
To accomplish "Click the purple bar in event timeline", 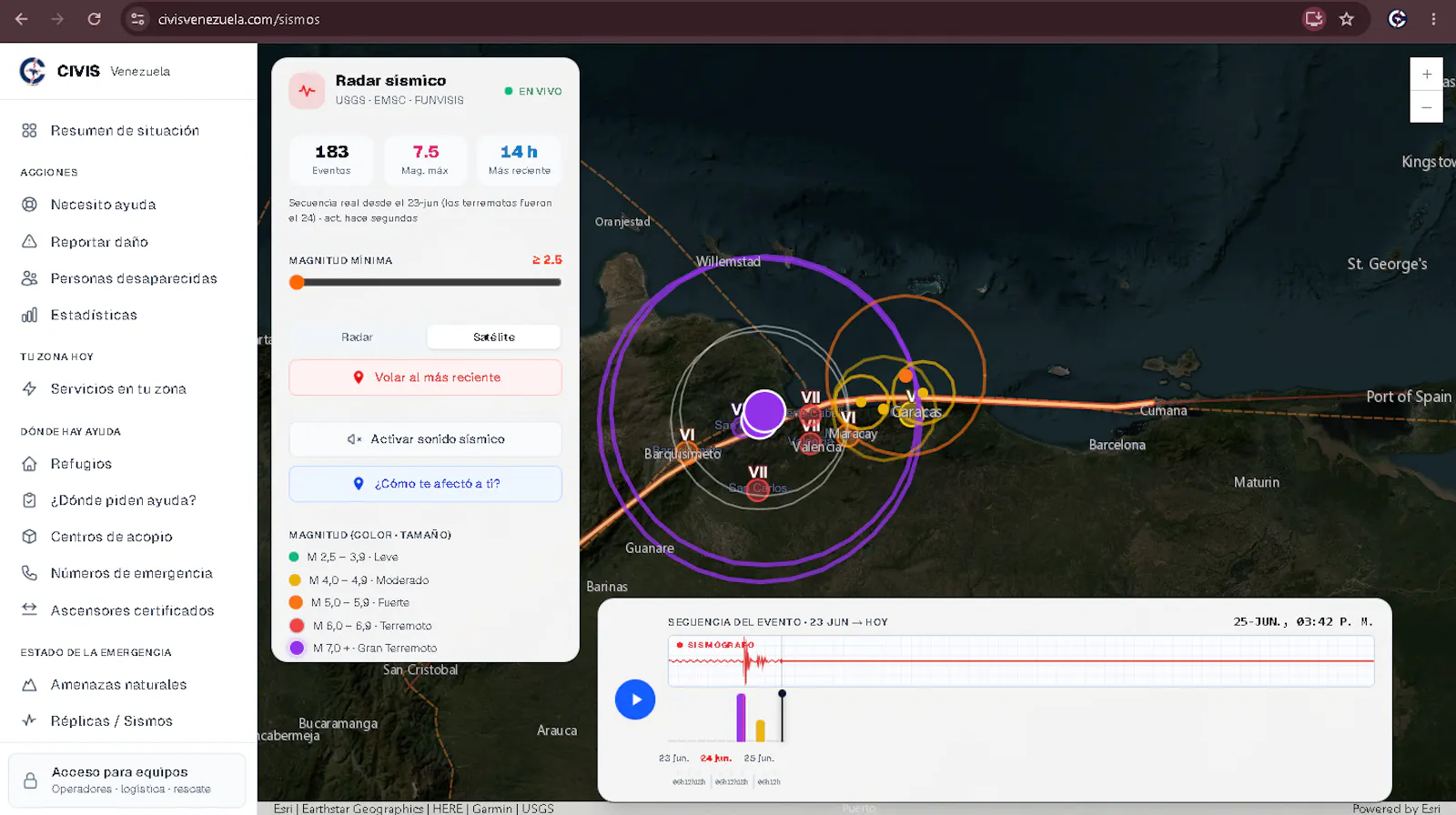I will click(x=741, y=718).
